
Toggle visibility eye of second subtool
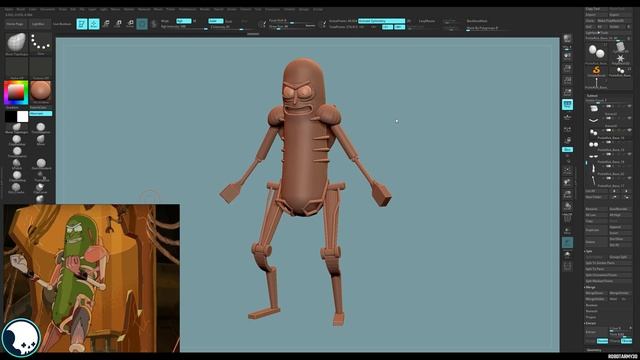[629, 118]
